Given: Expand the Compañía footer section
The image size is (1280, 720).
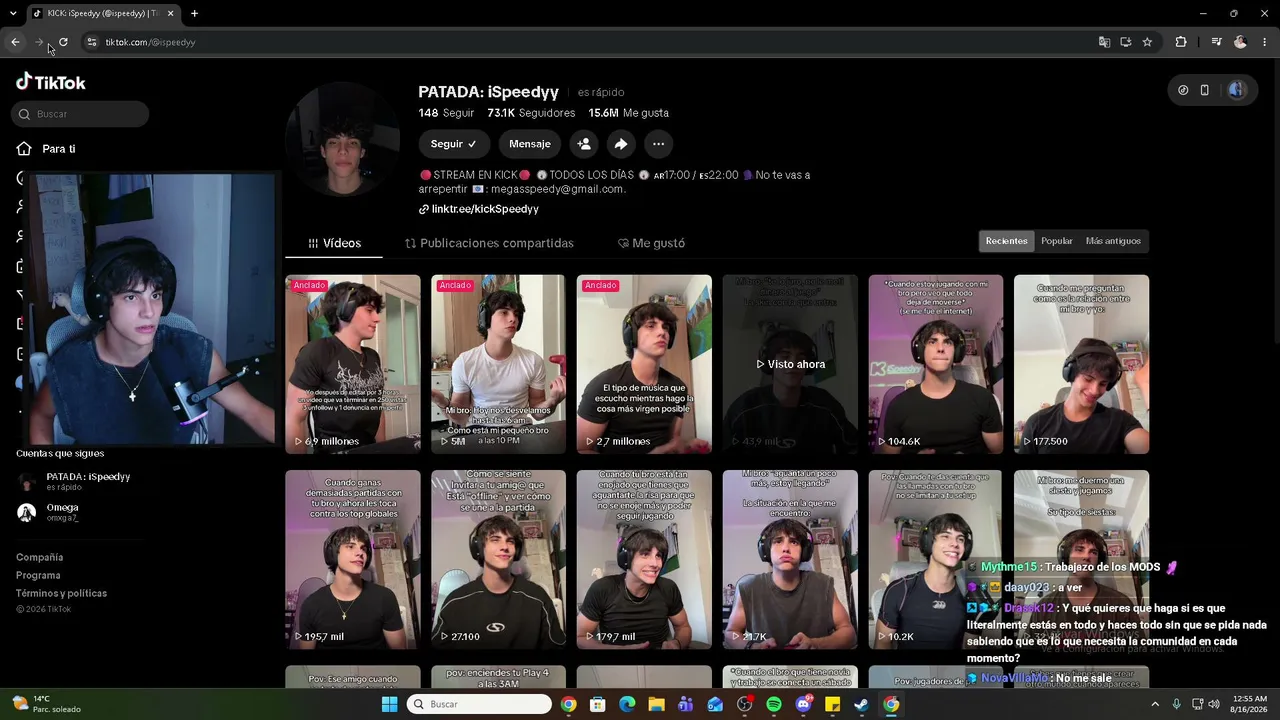Looking at the screenshot, I should coord(39,558).
